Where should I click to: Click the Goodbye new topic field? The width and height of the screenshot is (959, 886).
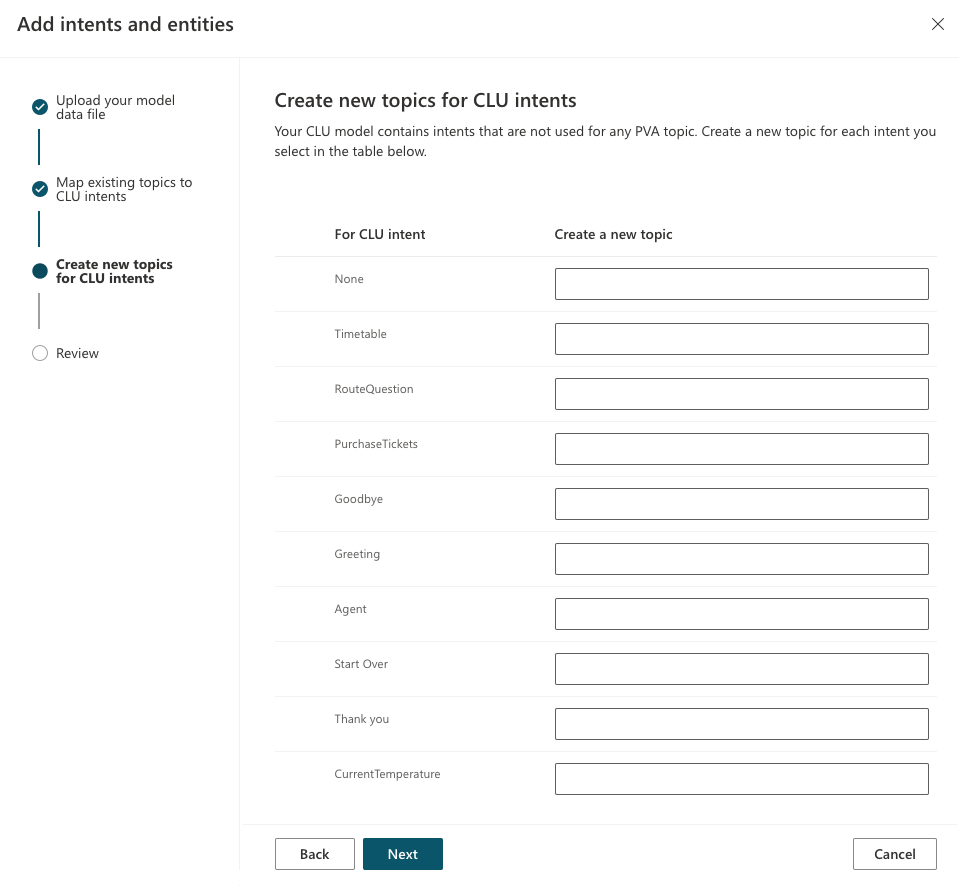tap(741, 504)
